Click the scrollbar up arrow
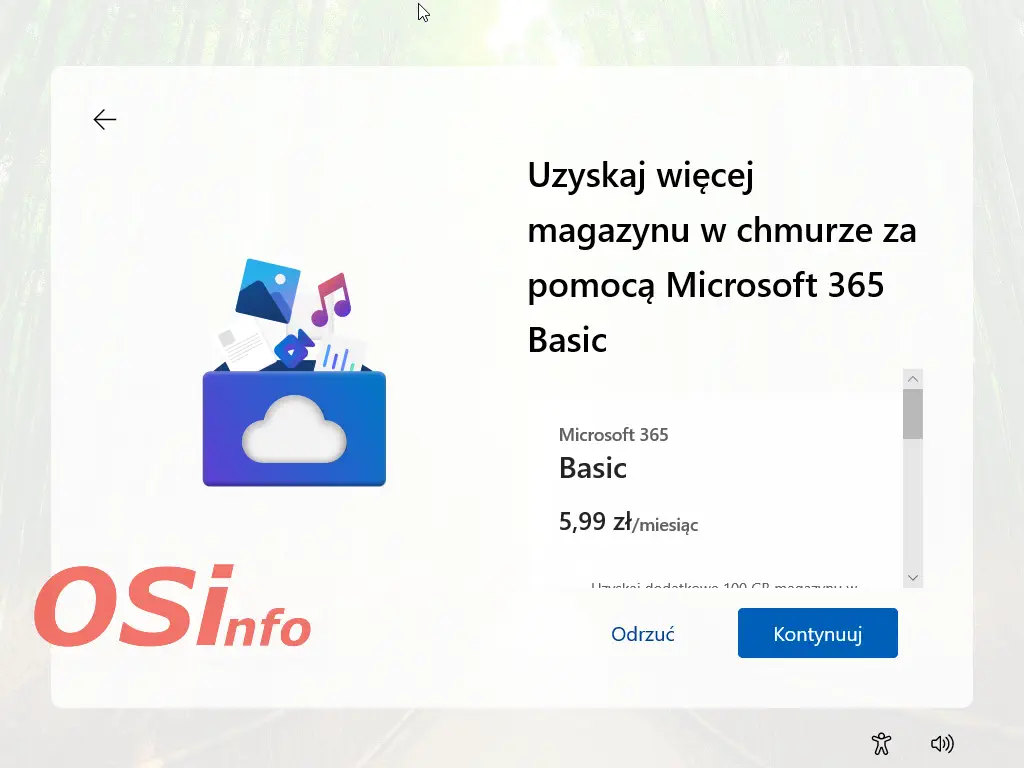This screenshot has width=1024, height=768. (912, 379)
